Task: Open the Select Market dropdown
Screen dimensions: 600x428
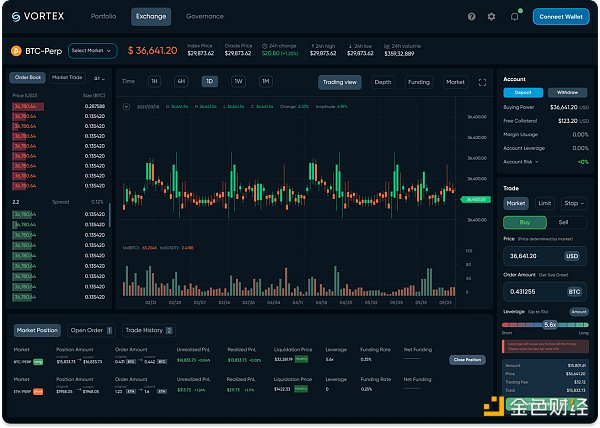Action: point(92,50)
